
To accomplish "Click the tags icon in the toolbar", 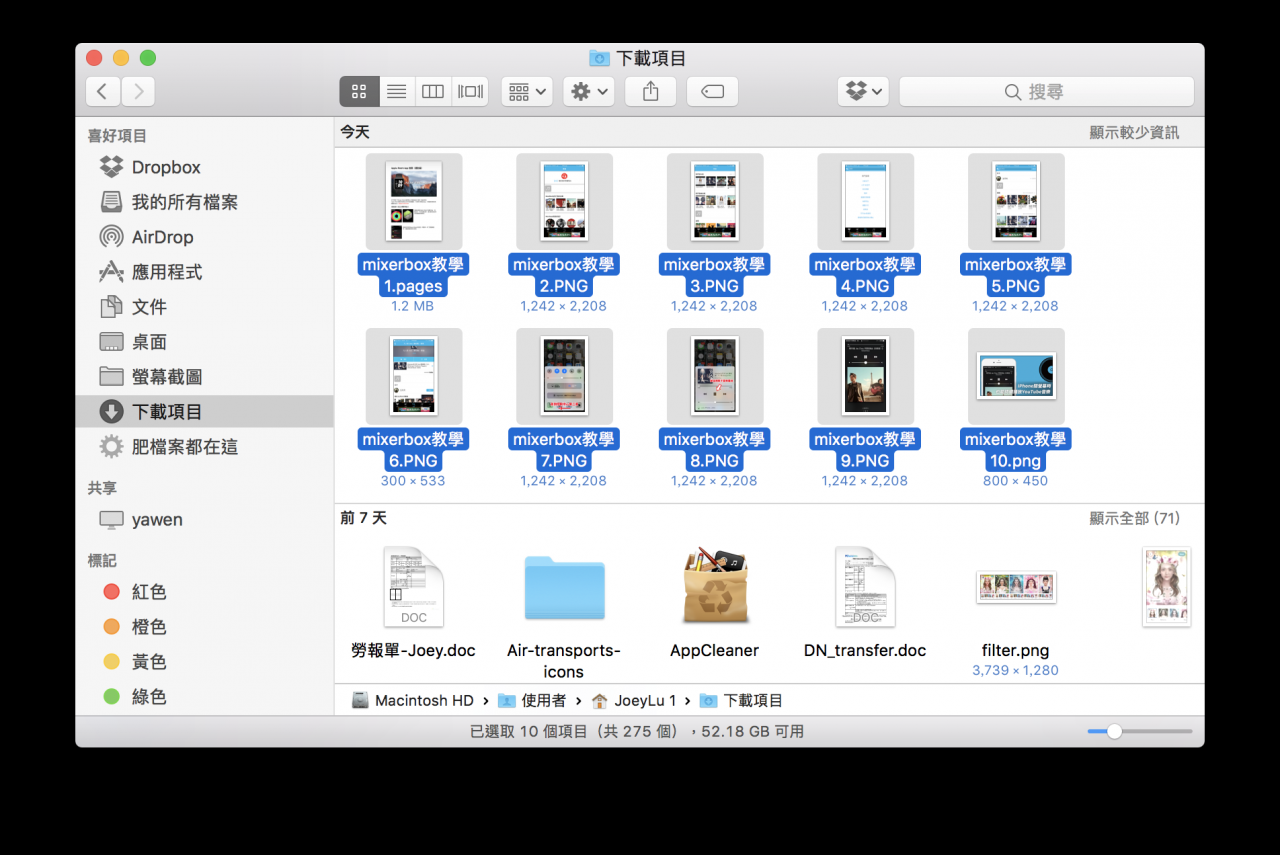I will coord(712,91).
